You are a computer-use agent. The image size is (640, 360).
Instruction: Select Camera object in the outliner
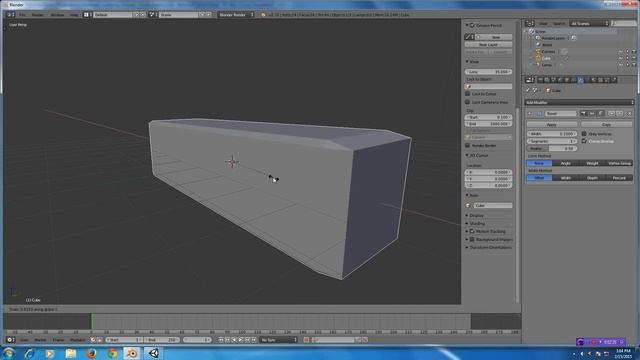548,51
